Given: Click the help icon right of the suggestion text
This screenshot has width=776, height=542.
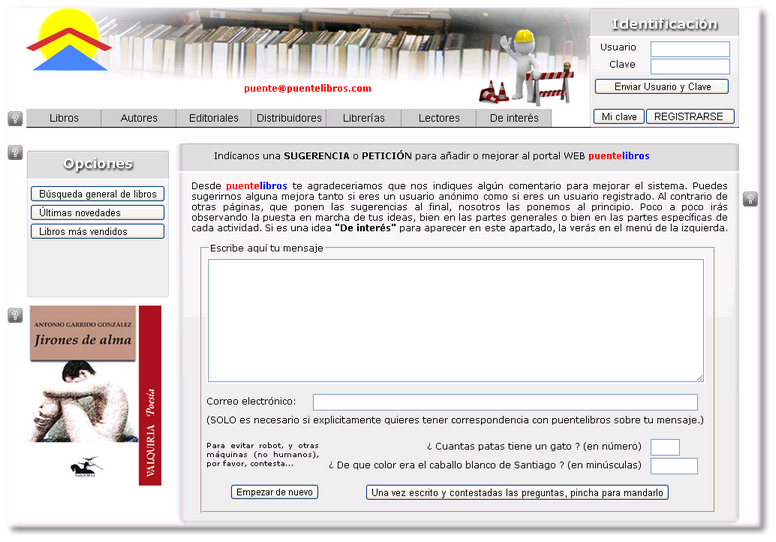Looking at the screenshot, I should [x=750, y=199].
